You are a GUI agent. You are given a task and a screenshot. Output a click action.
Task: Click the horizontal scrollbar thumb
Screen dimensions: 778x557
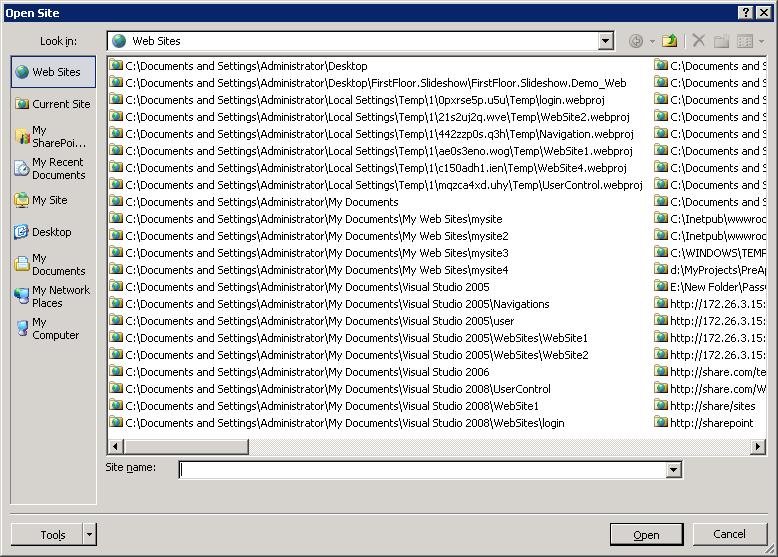(186, 446)
